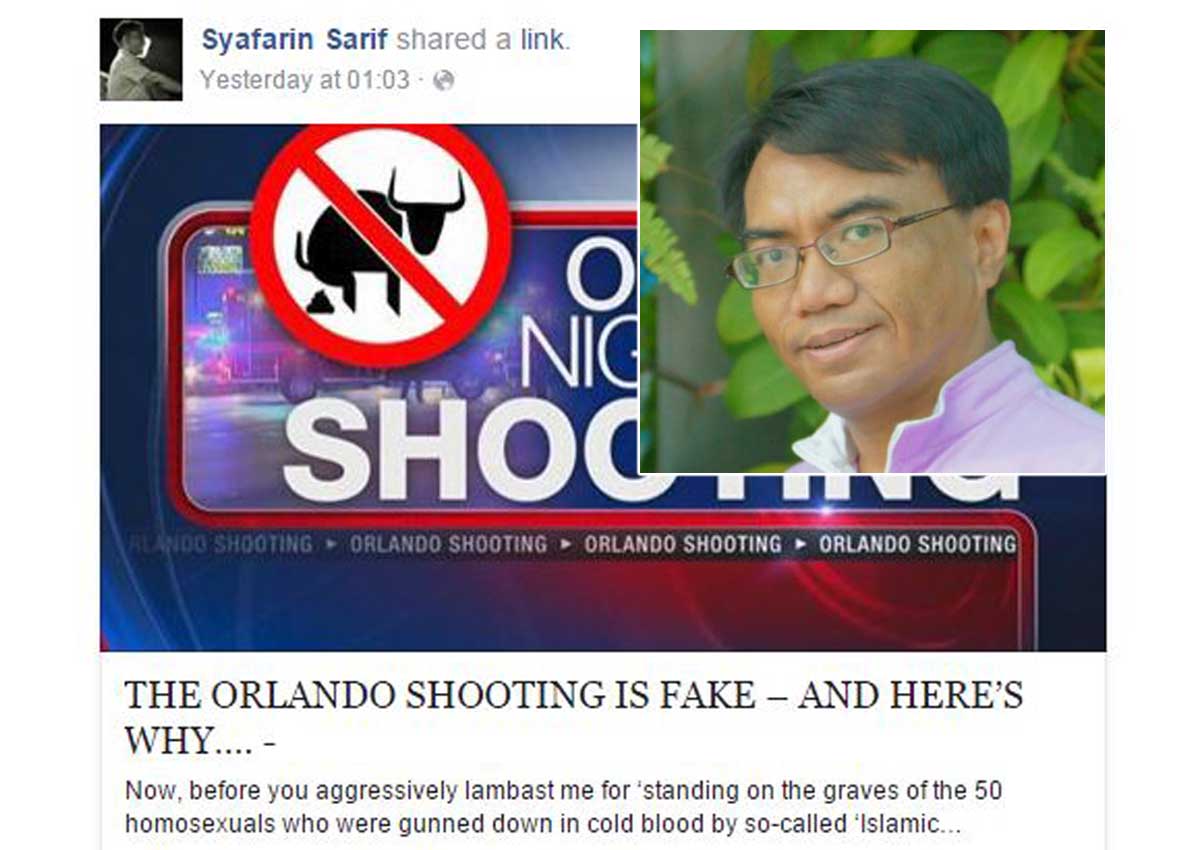The width and height of the screenshot is (1200, 850).
Task: Click the globe public-privacy icon
Action: (443, 81)
